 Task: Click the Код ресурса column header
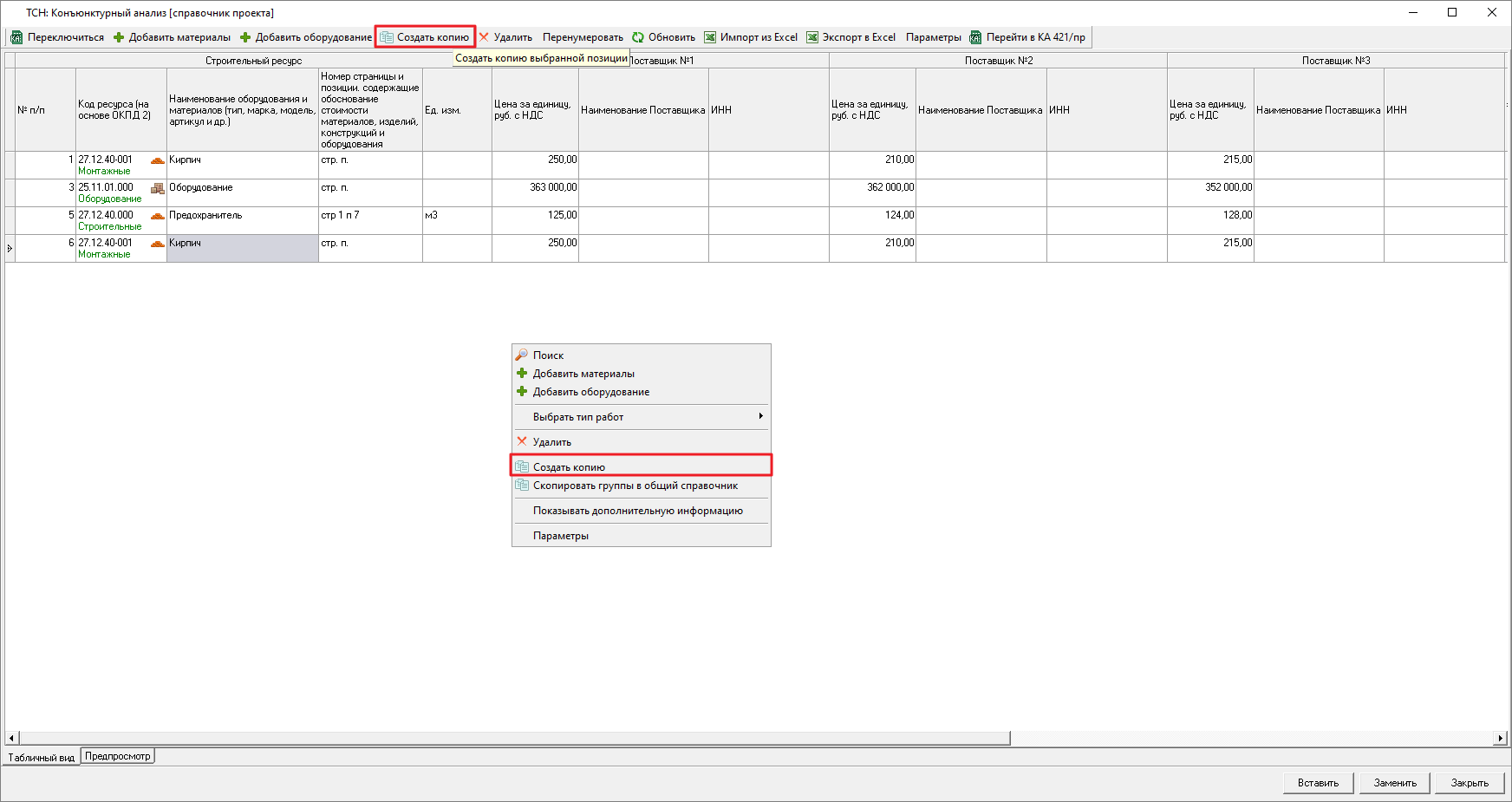point(121,110)
